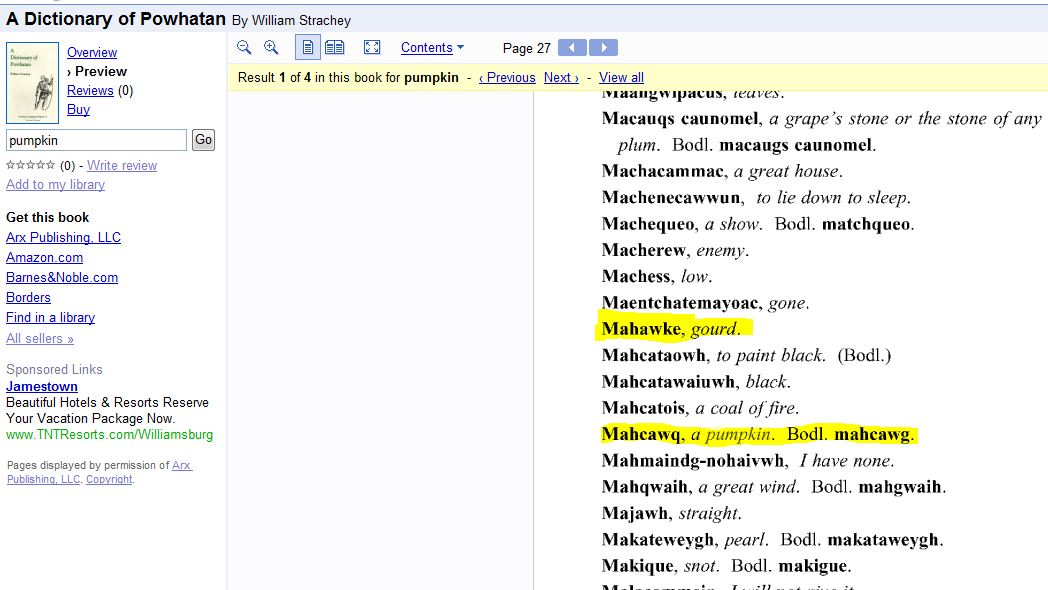Open the Overview section
The image size is (1048, 590).
(92, 52)
